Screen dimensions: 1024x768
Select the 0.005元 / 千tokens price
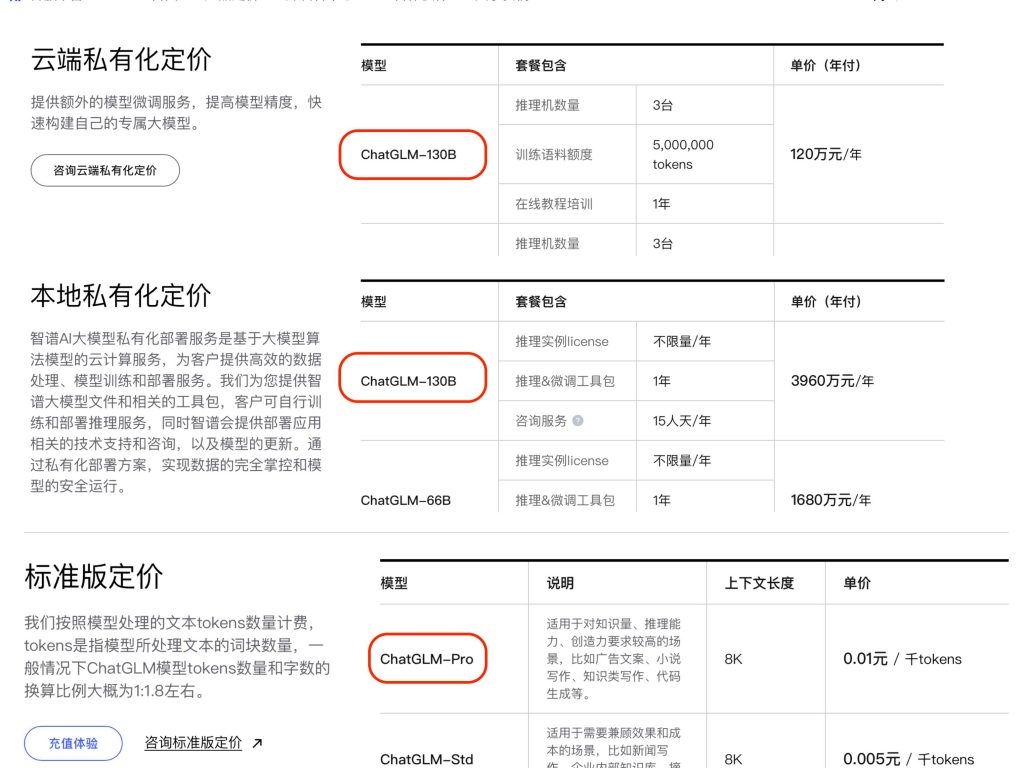point(908,759)
